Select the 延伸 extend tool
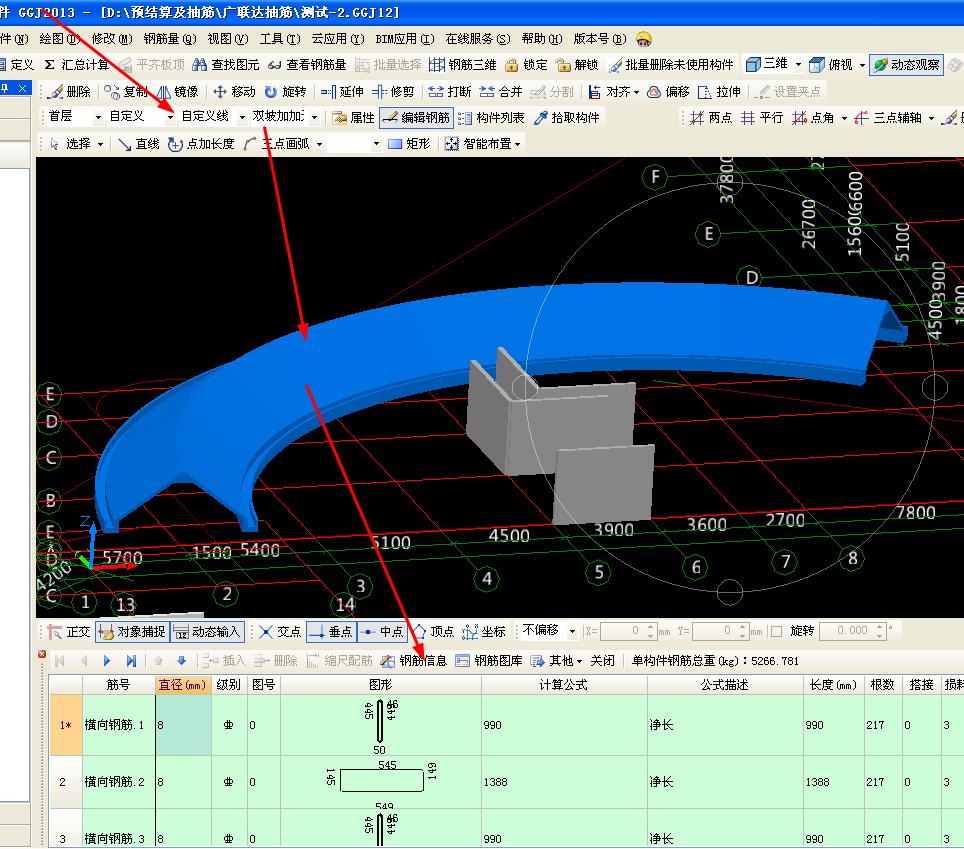This screenshot has width=964, height=849. 342,92
